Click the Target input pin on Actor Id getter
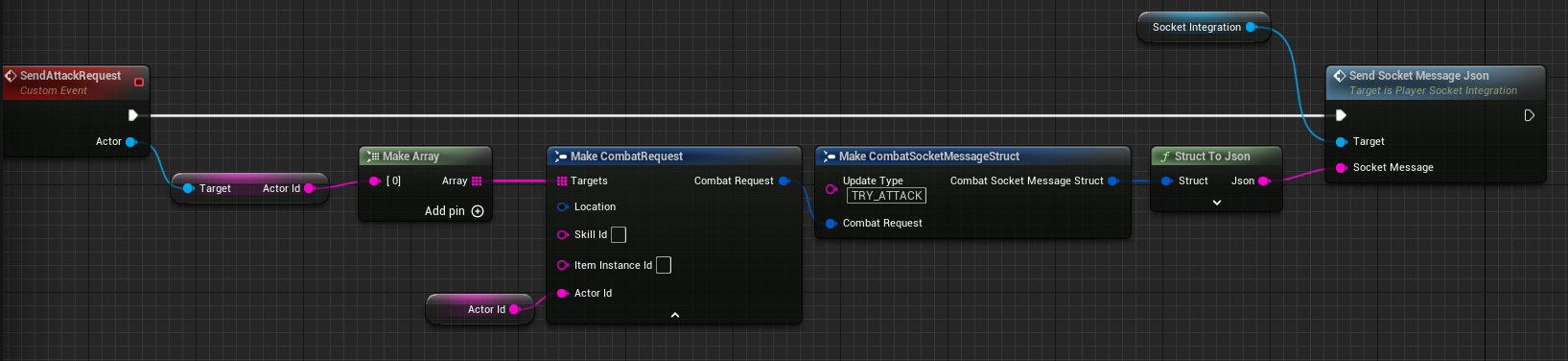The height and width of the screenshot is (361, 1568). coord(189,189)
